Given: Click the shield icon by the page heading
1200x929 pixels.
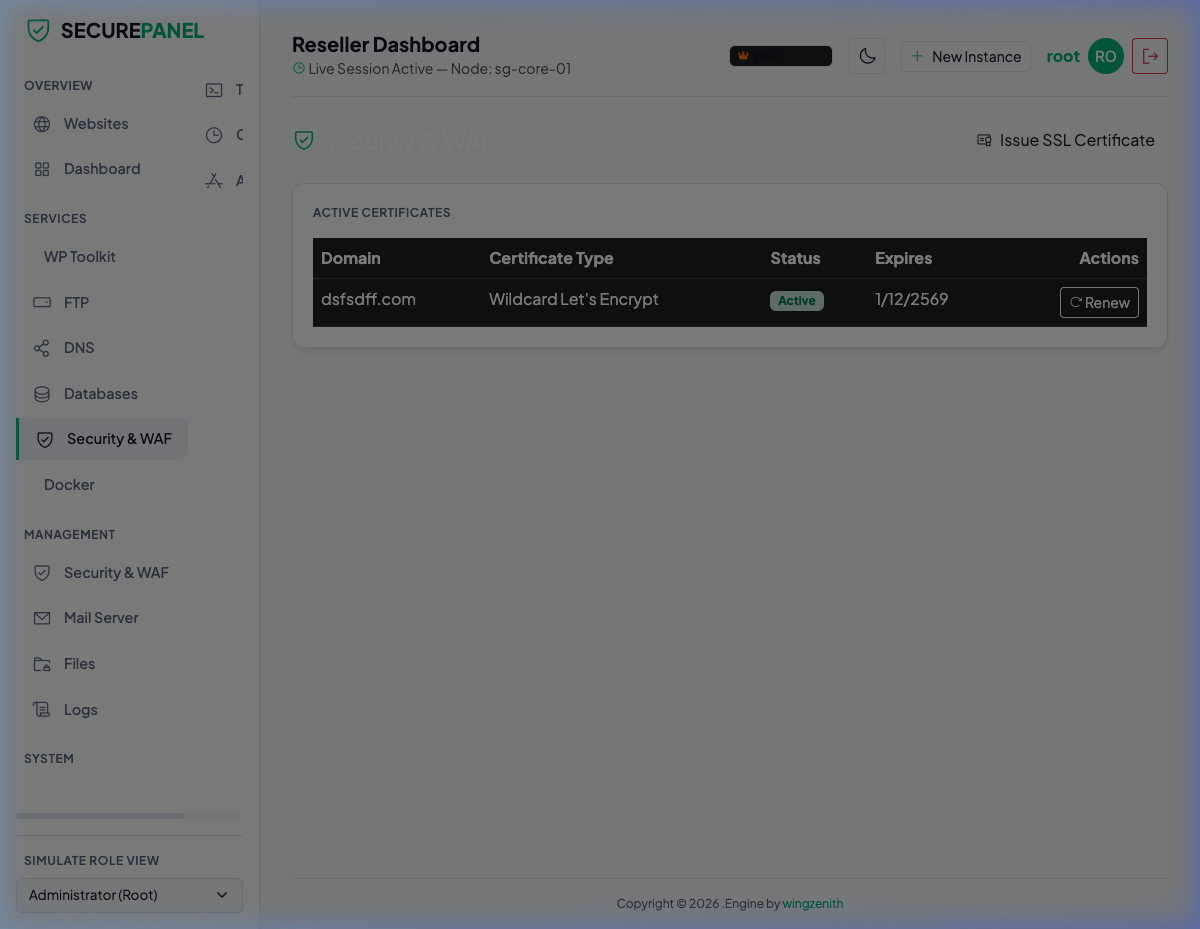Looking at the screenshot, I should [304, 140].
